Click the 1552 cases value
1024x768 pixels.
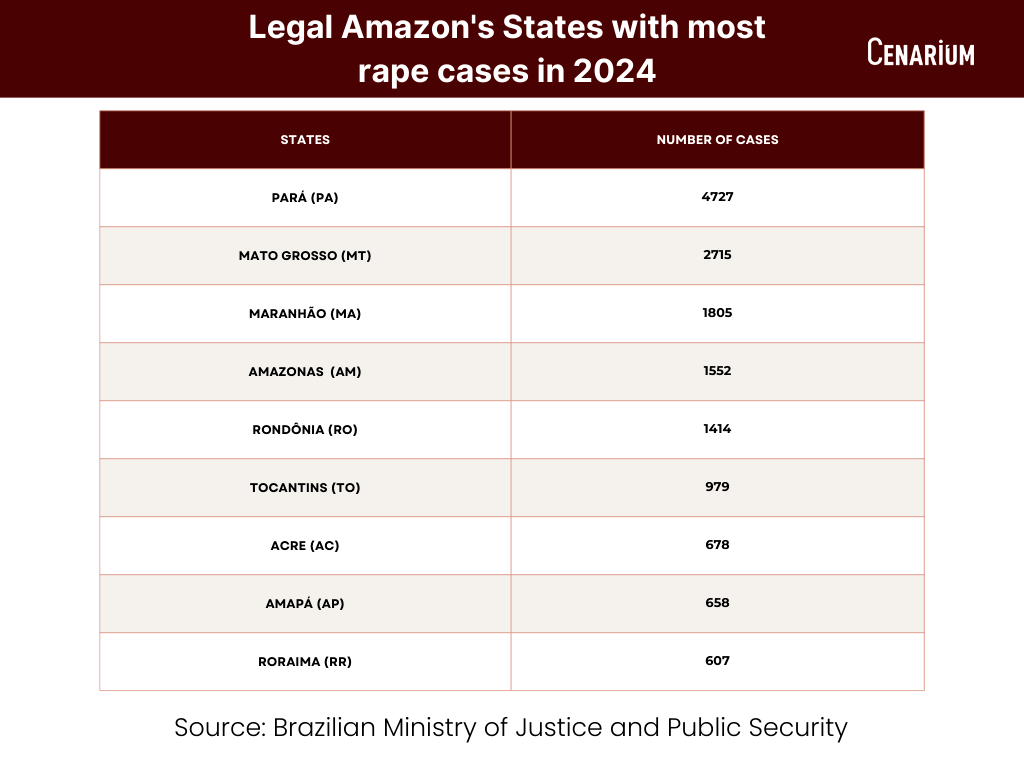click(x=717, y=371)
